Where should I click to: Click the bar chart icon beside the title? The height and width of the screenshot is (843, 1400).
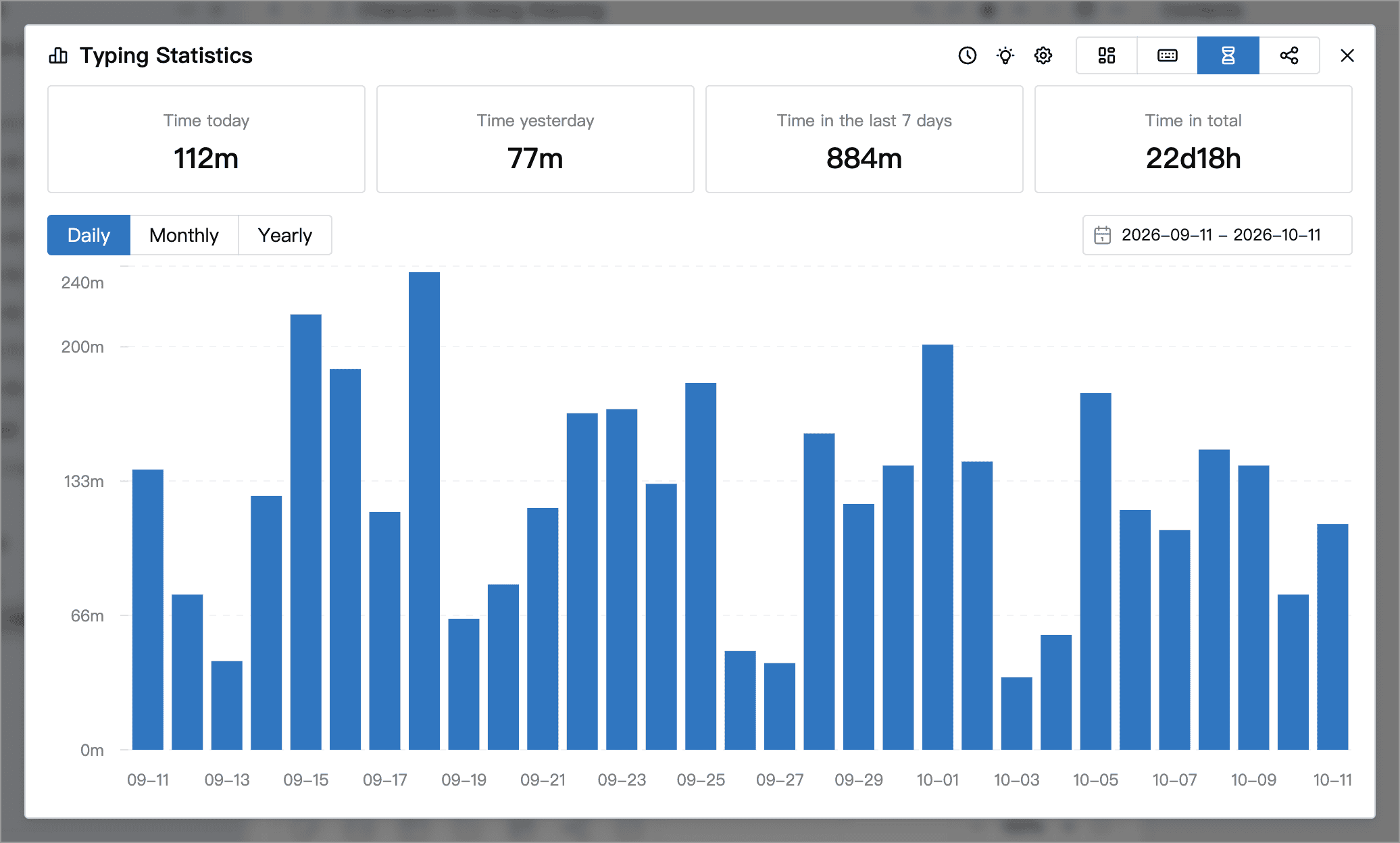(58, 55)
